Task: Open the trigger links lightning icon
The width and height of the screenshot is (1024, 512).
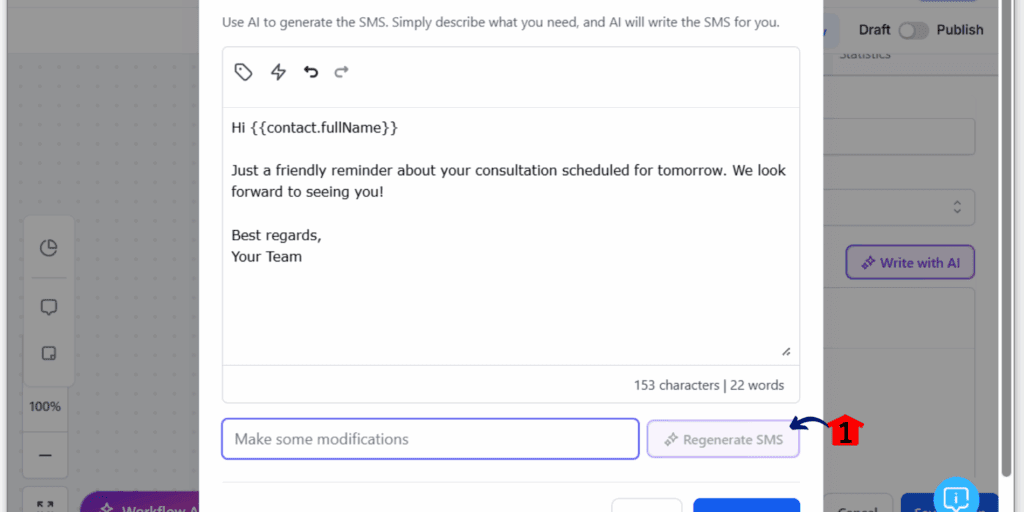Action: pos(278,72)
